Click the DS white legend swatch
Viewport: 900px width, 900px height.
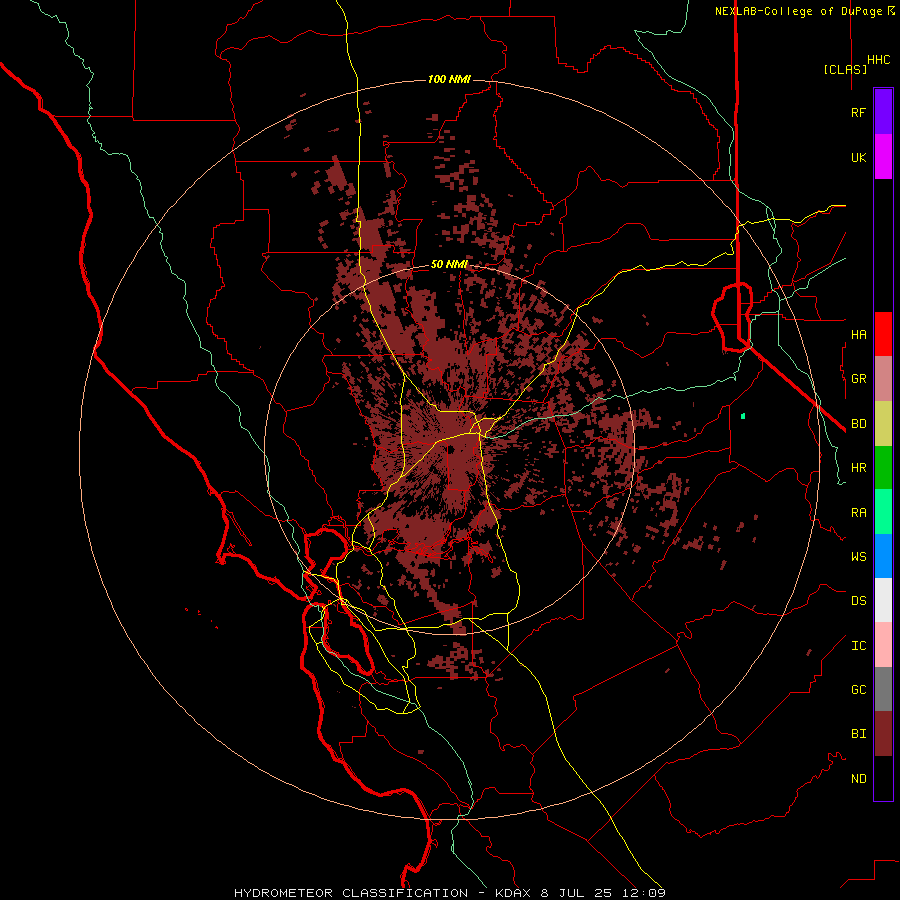pos(883,600)
